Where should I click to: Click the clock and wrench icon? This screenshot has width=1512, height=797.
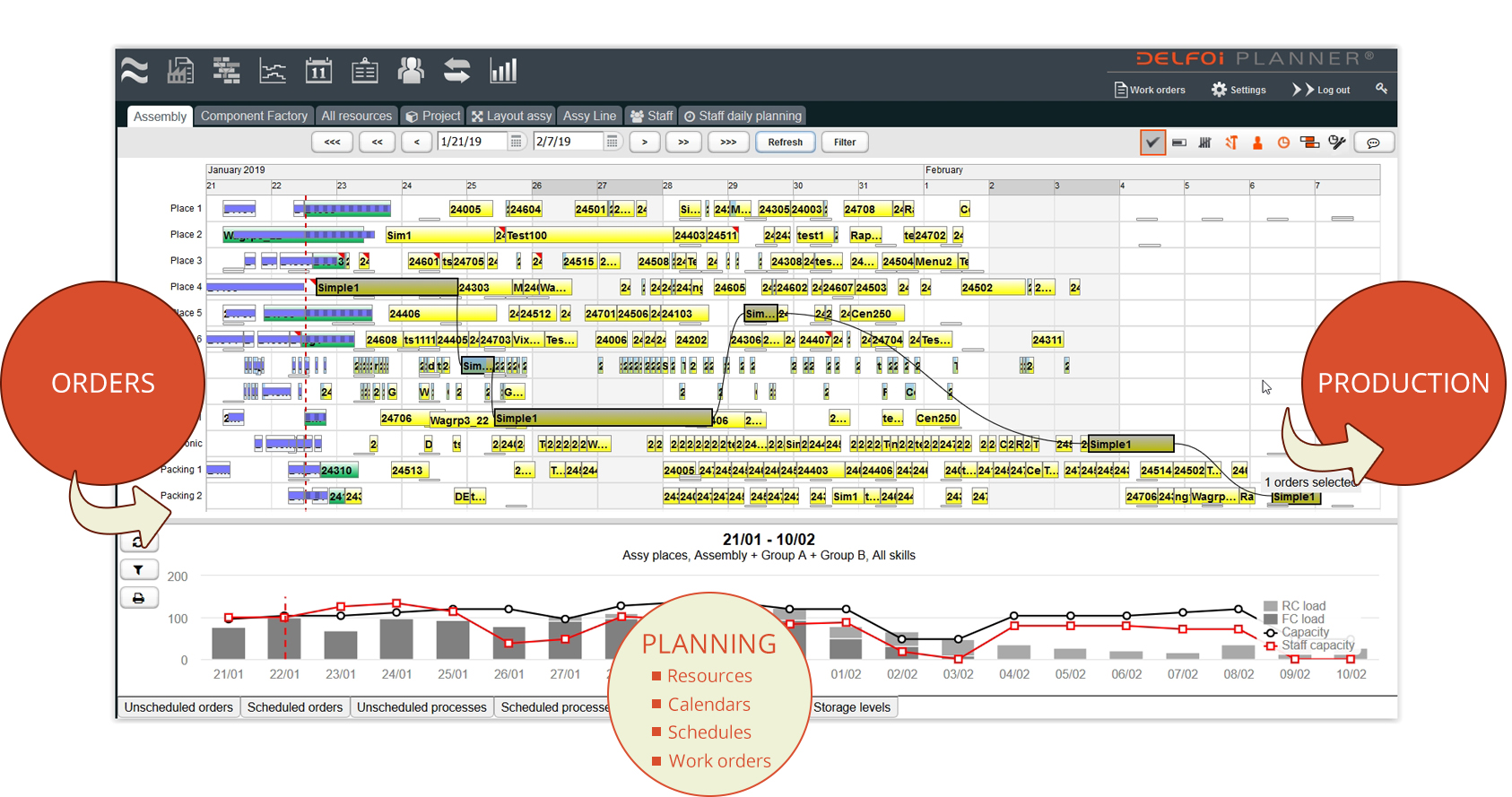(1337, 143)
